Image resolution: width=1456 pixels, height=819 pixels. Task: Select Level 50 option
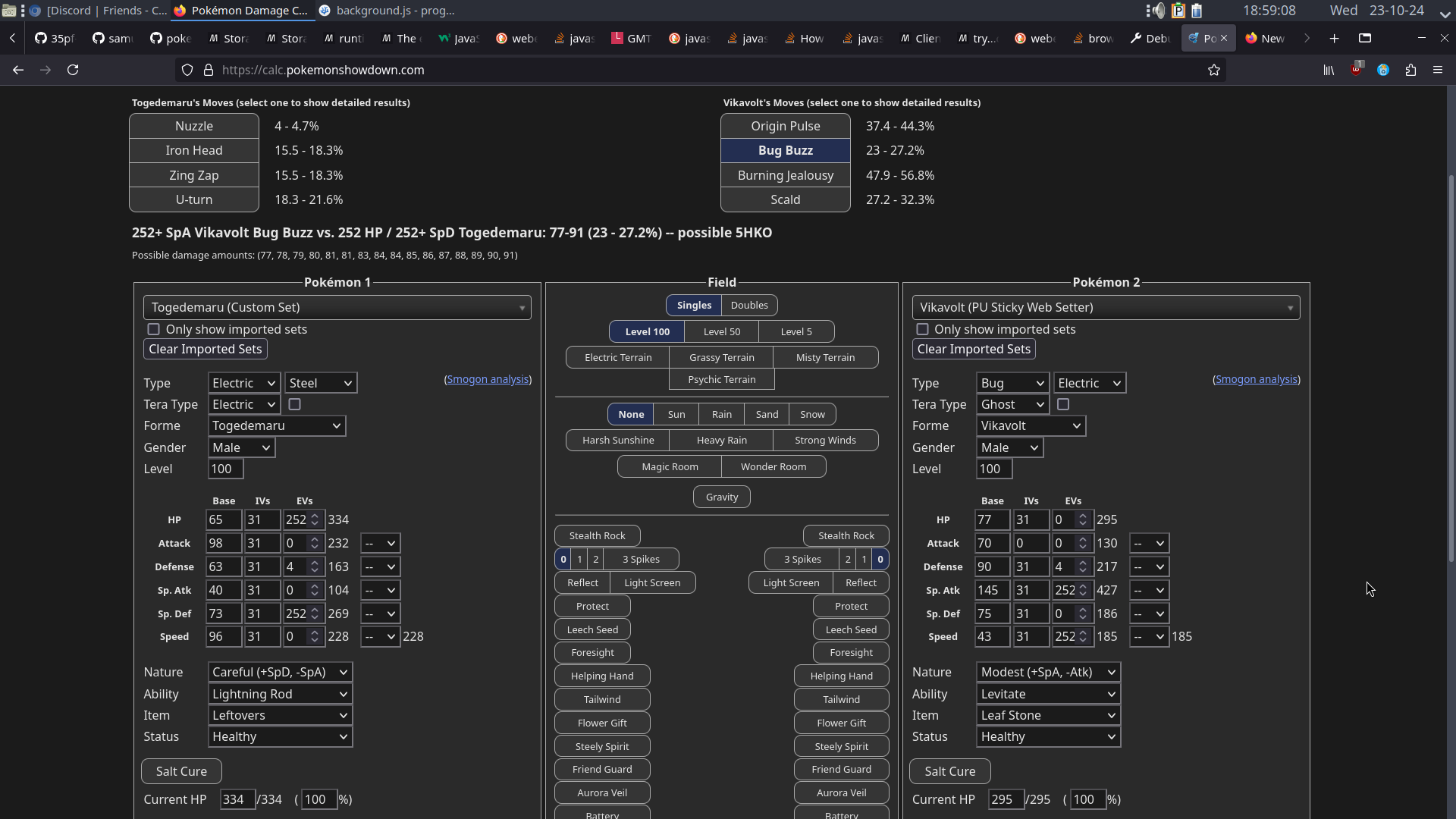point(722,331)
